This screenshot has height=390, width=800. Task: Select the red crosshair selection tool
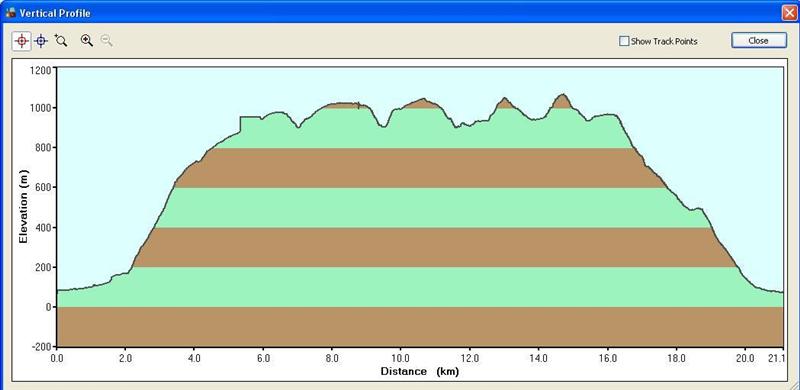(21, 41)
